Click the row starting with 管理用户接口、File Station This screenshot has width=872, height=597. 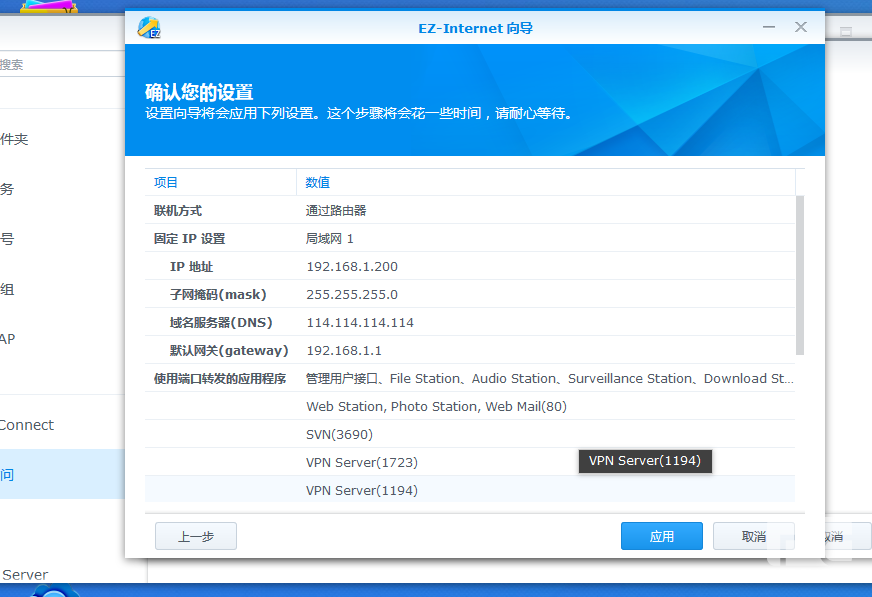470,379
